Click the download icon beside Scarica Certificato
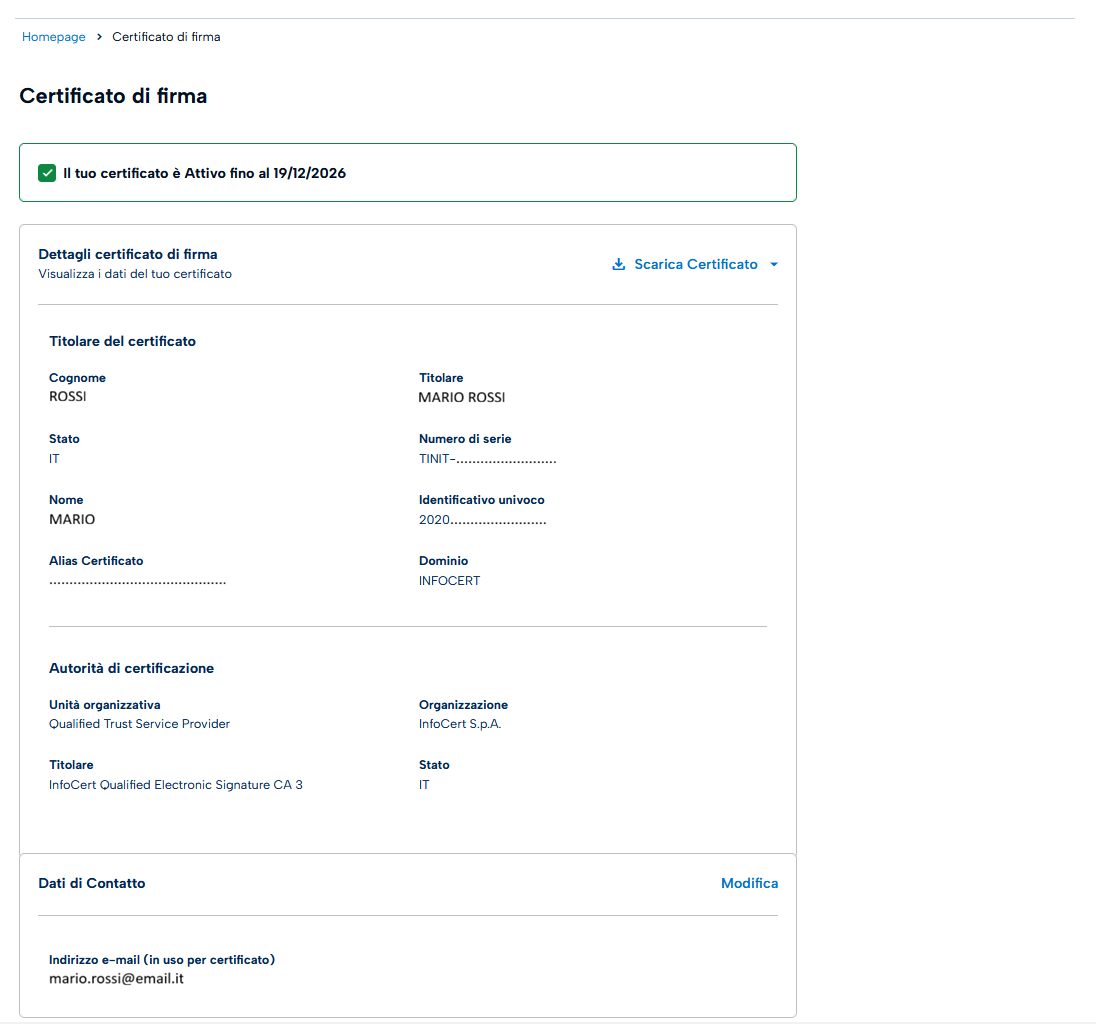The height and width of the screenshot is (1024, 1096). click(x=619, y=264)
